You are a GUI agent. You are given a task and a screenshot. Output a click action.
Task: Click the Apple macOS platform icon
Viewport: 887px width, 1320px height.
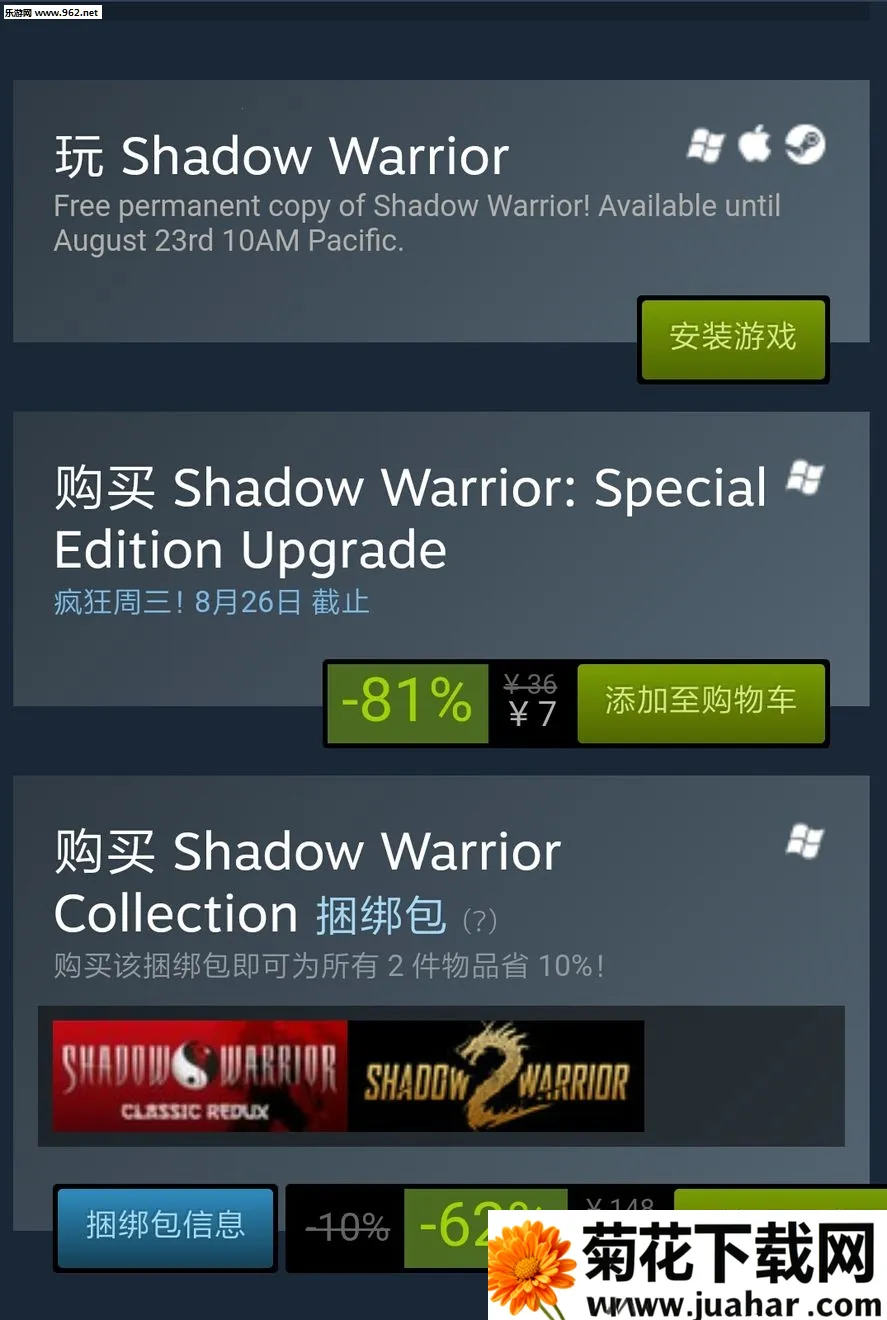(755, 144)
